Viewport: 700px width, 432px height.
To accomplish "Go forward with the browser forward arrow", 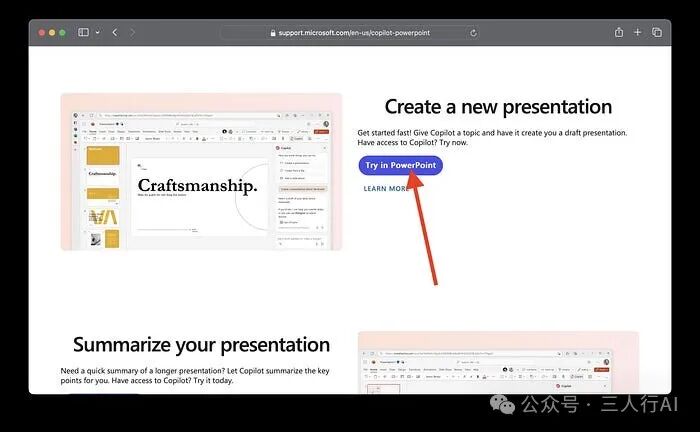I will pos(132,32).
